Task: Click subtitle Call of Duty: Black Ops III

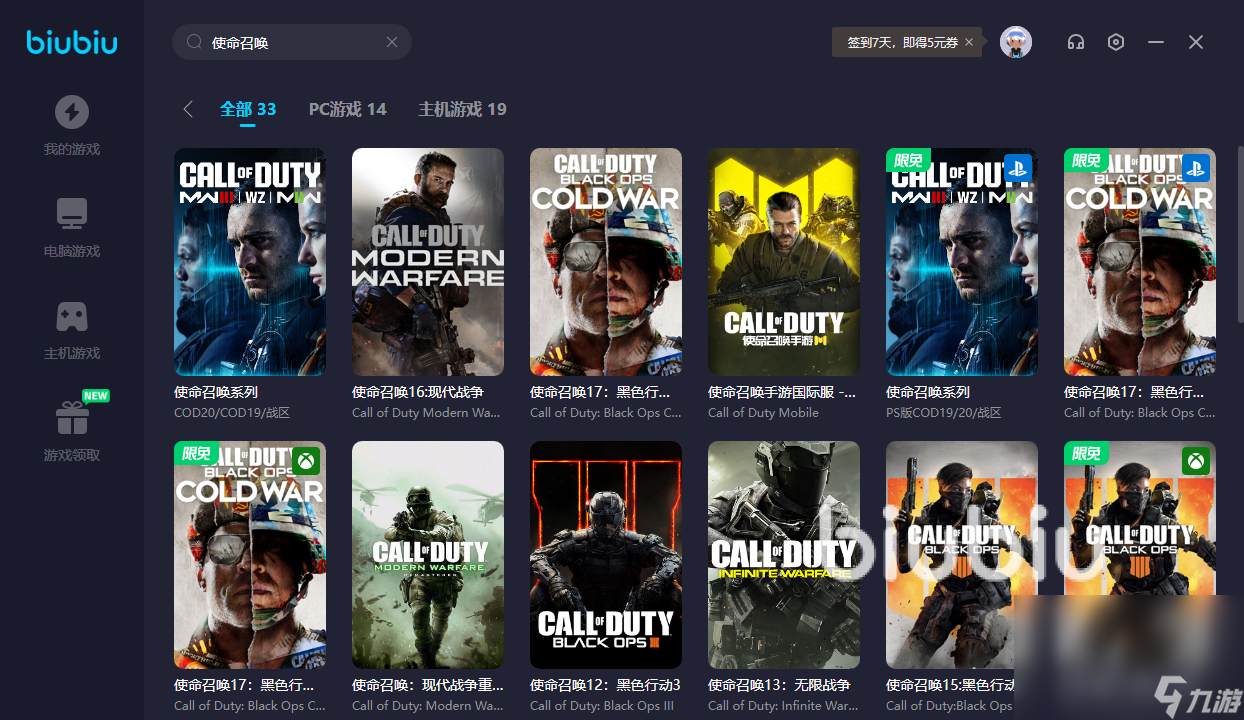Action: (x=602, y=706)
